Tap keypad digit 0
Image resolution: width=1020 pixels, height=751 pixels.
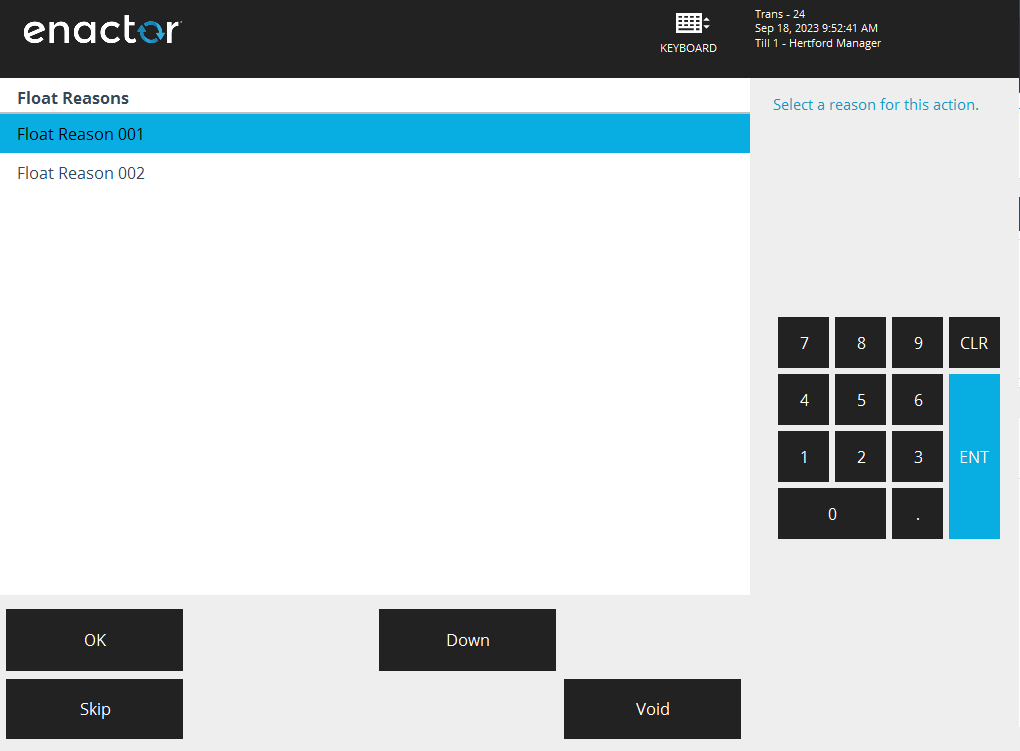coord(831,513)
